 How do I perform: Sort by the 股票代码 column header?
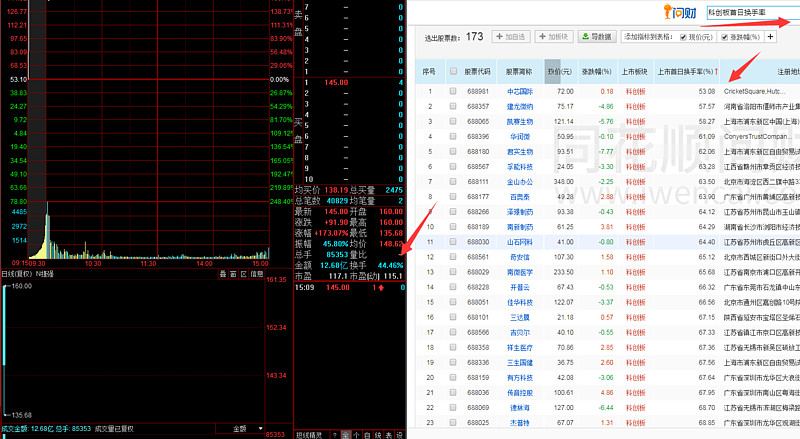point(477,72)
